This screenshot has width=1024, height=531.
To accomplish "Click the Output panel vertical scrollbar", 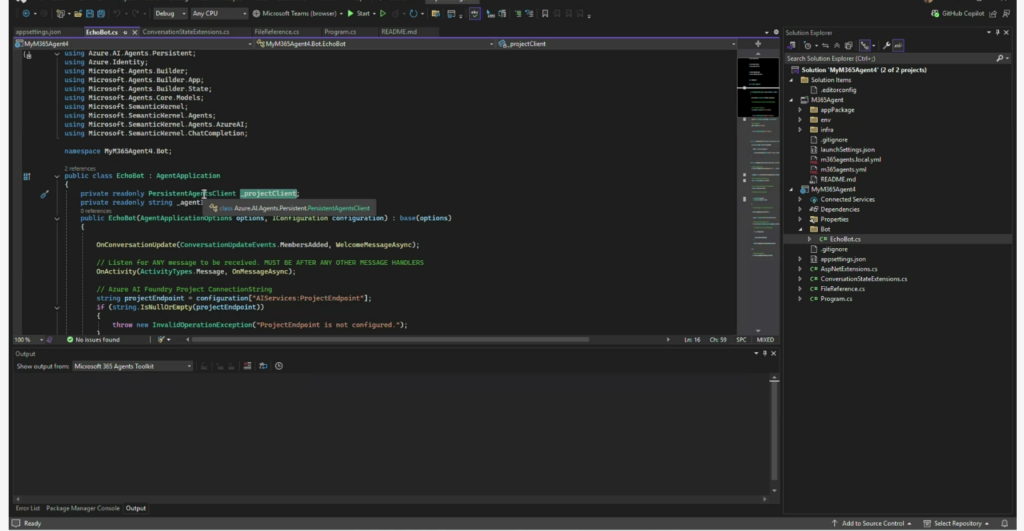I will coord(774,429).
